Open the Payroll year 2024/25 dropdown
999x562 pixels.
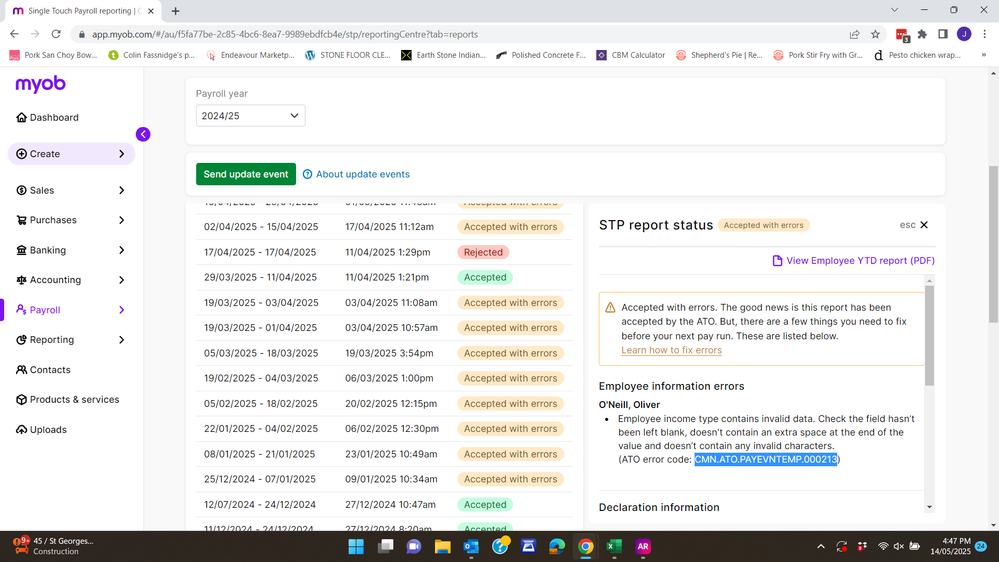[250, 116]
